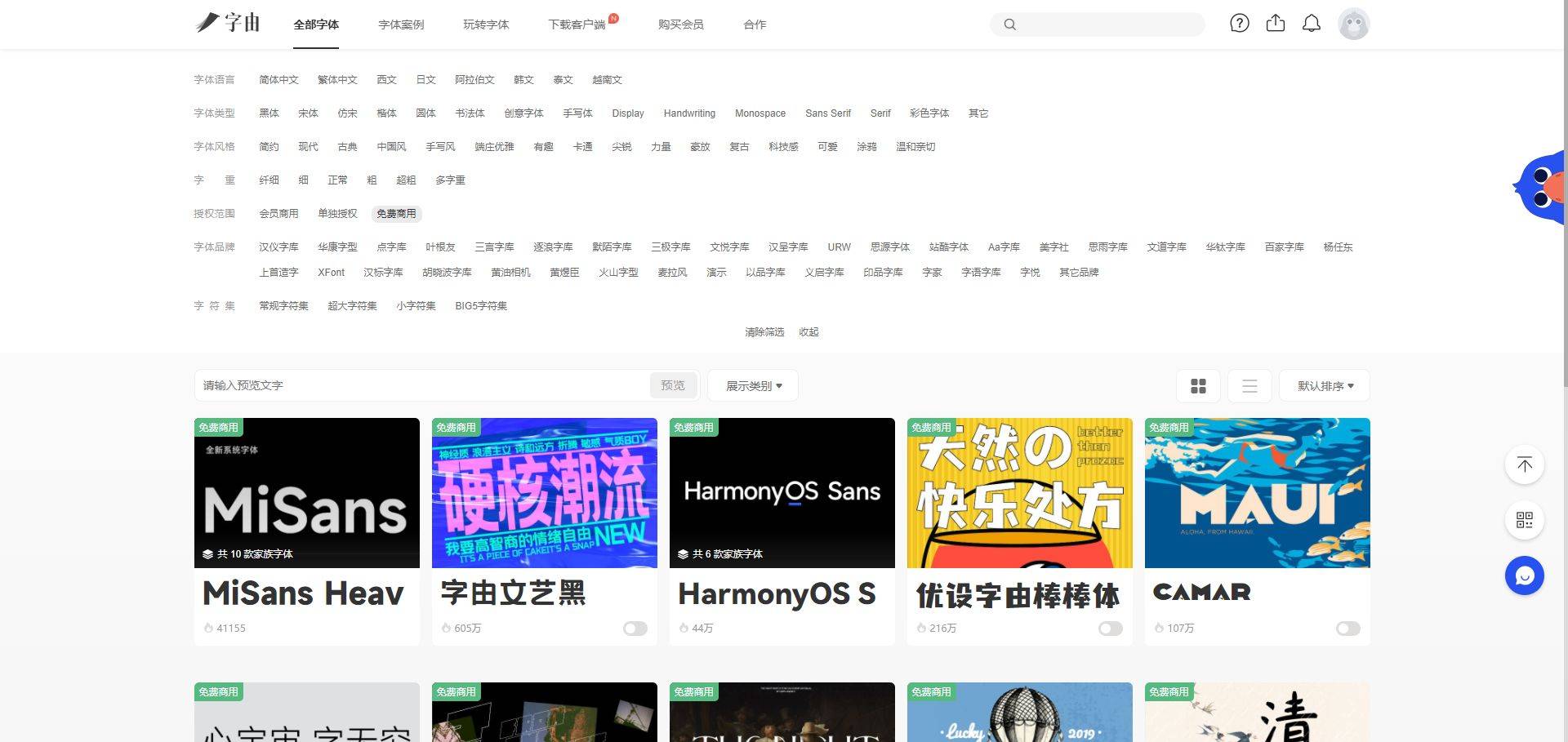Toggle the switch on CAMAR card
This screenshot has width=1568, height=742.
(1348, 629)
